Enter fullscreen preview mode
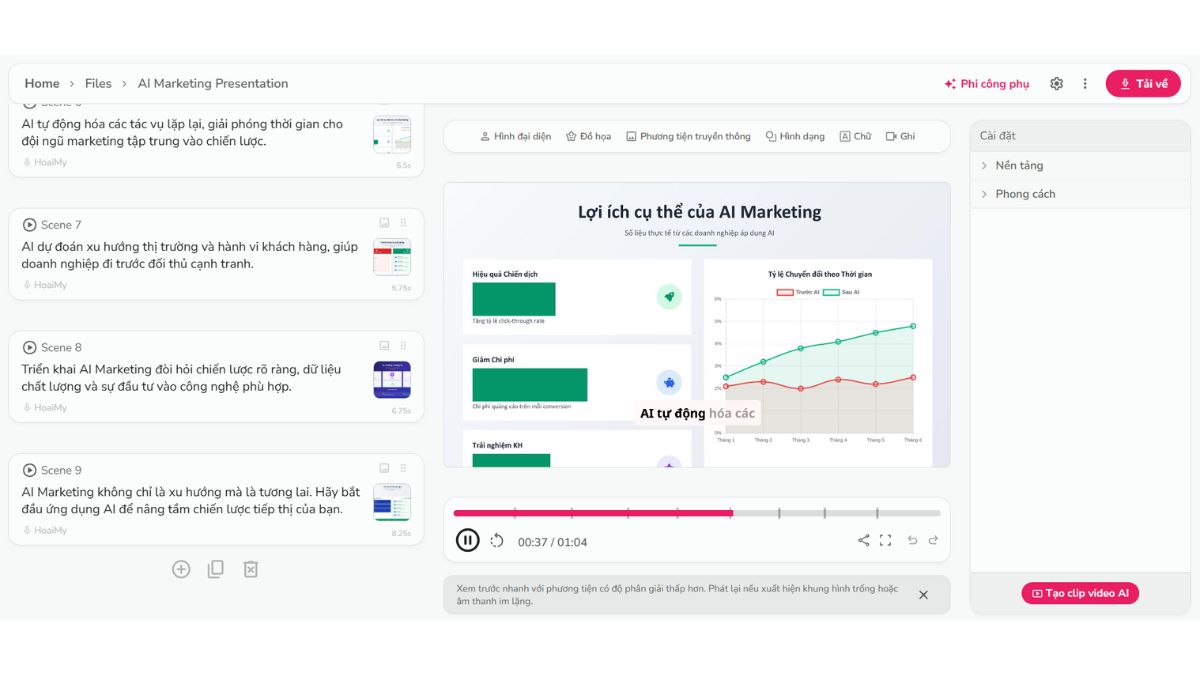The image size is (1200, 675). [x=885, y=540]
